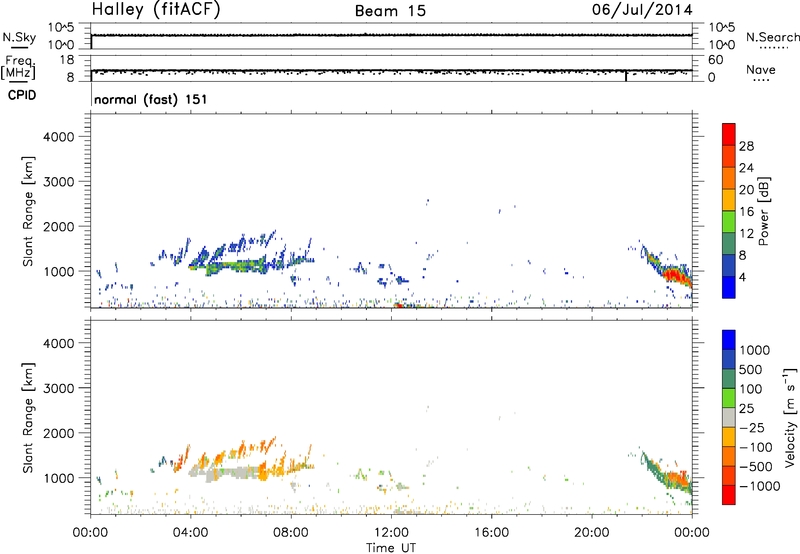Image resolution: width=800 pixels, height=554 pixels.
Task: Click the '4' label on Power colorbar
Action: pyautogui.click(x=742, y=278)
